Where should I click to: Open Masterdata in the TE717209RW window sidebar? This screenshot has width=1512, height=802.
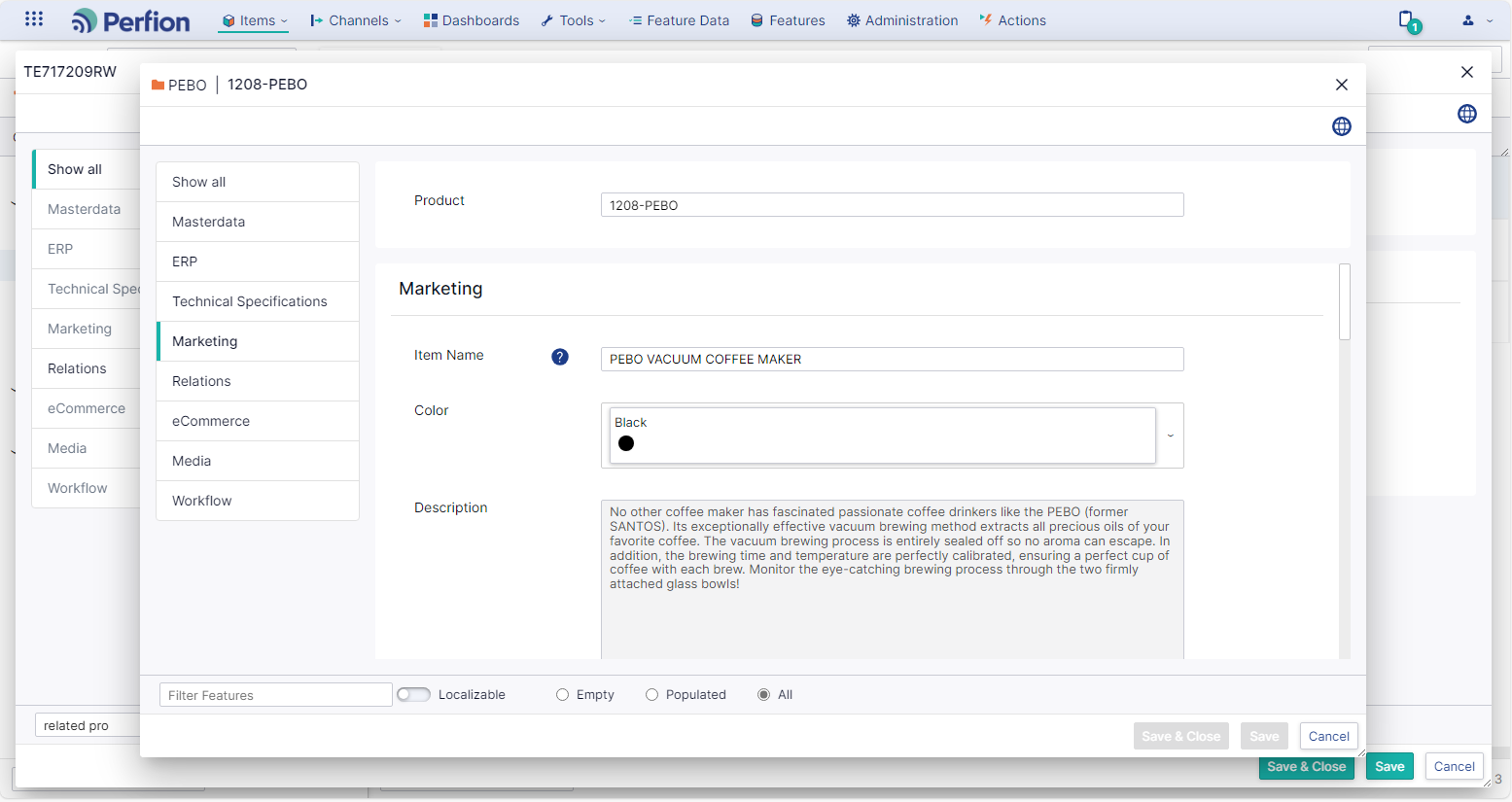point(87,209)
